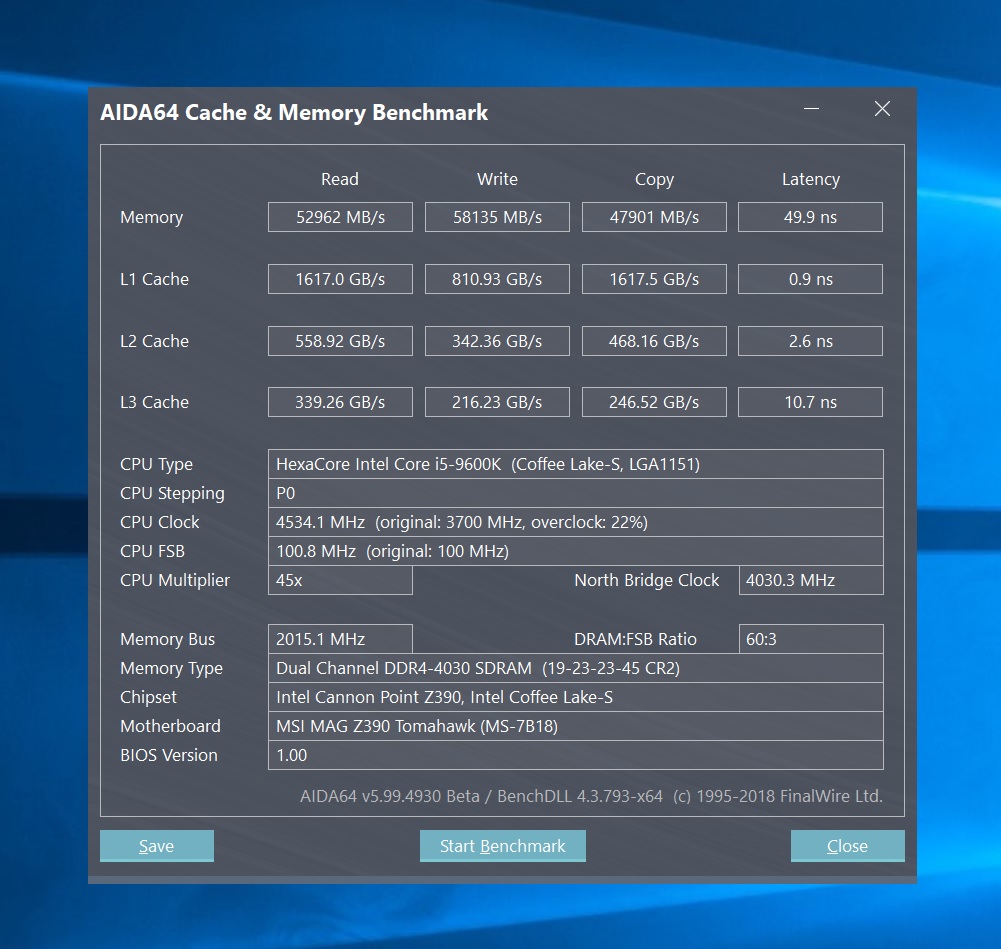
Task: Click the Save button
Action: pos(156,846)
